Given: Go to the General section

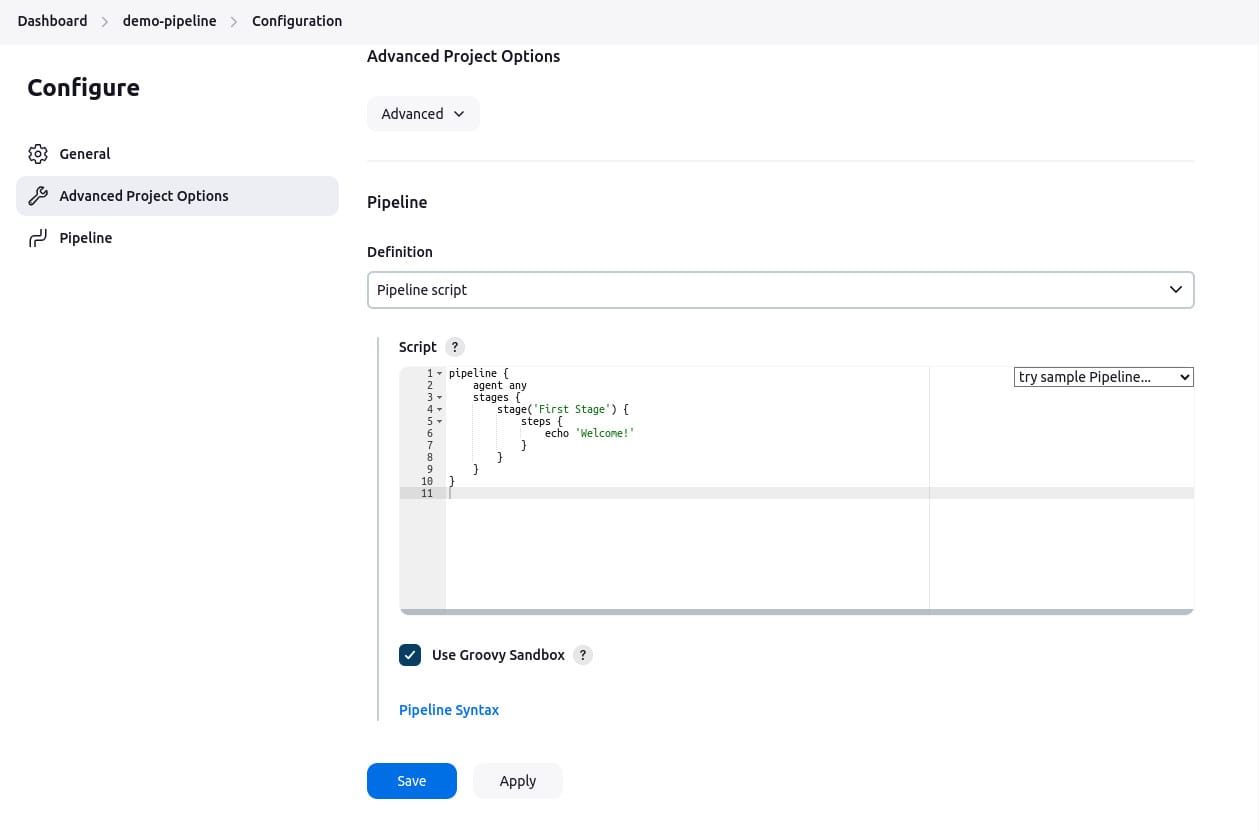Looking at the screenshot, I should pyautogui.click(x=177, y=154).
